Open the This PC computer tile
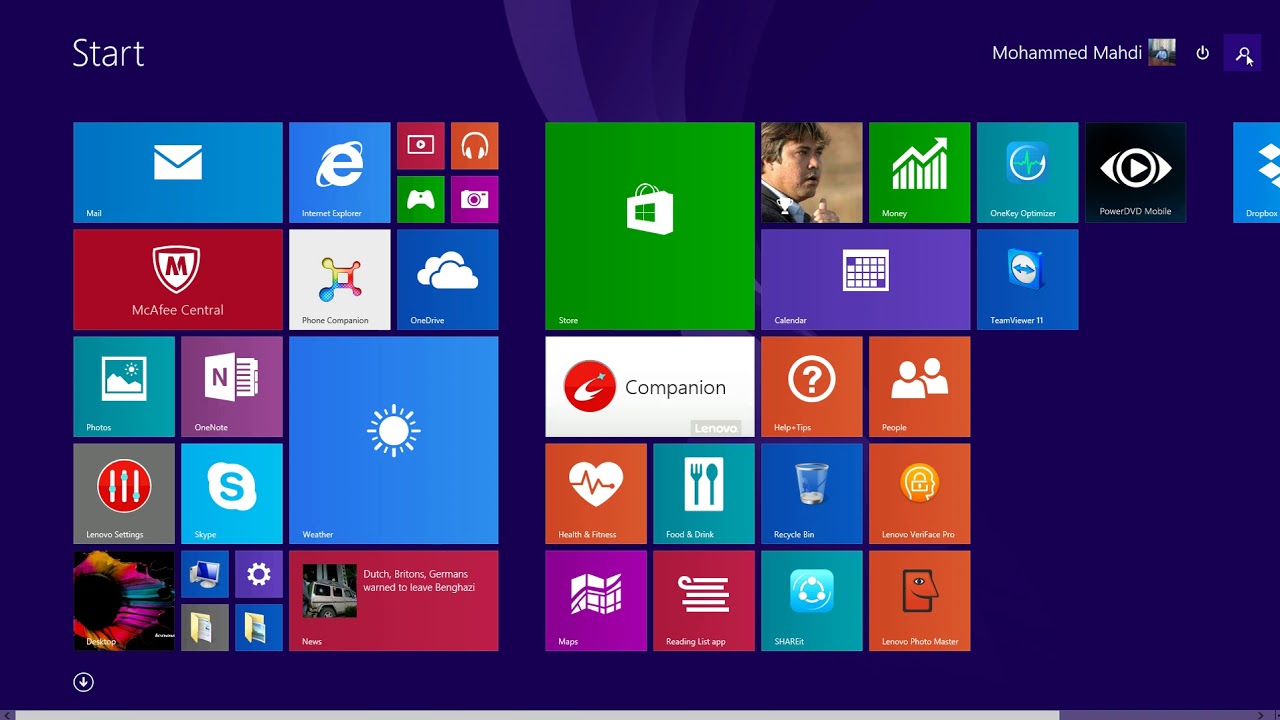This screenshot has width=1280, height=720. click(x=205, y=574)
